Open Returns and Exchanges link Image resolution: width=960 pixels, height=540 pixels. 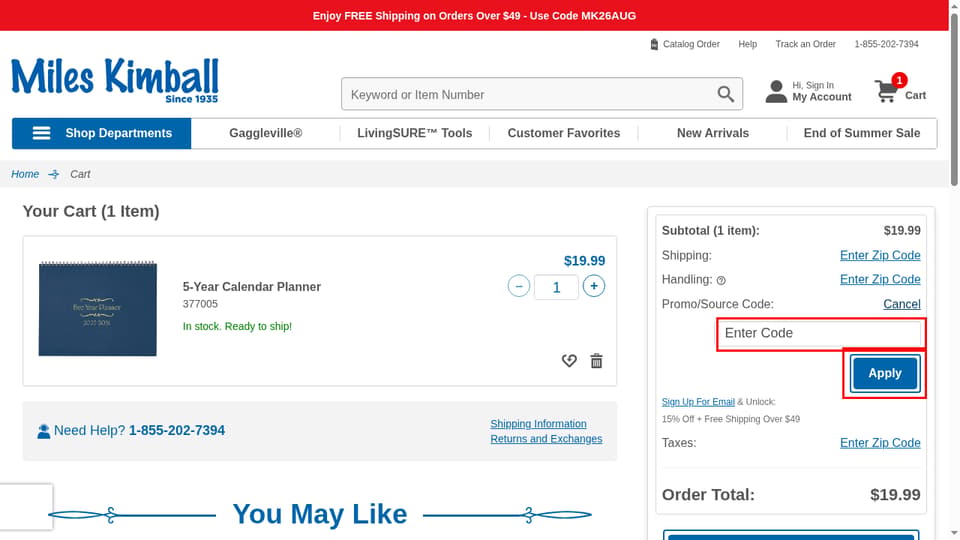point(546,439)
